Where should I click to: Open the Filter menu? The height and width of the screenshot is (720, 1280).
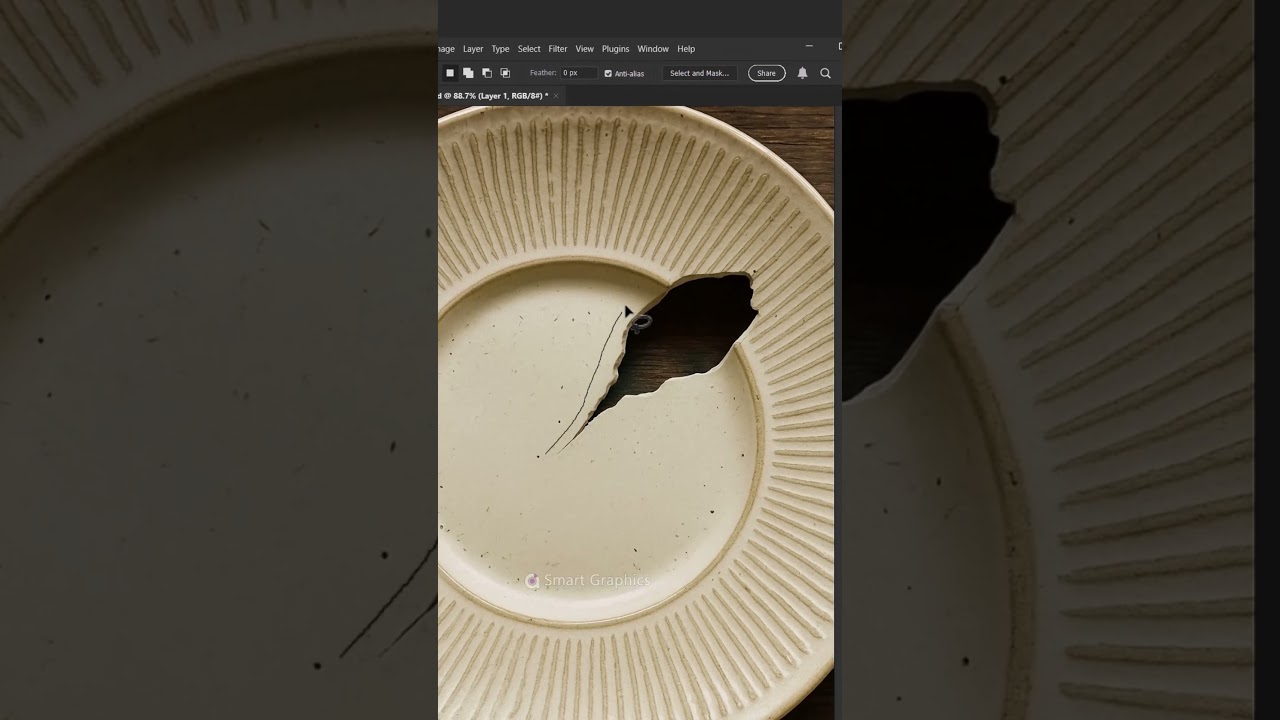tap(558, 49)
